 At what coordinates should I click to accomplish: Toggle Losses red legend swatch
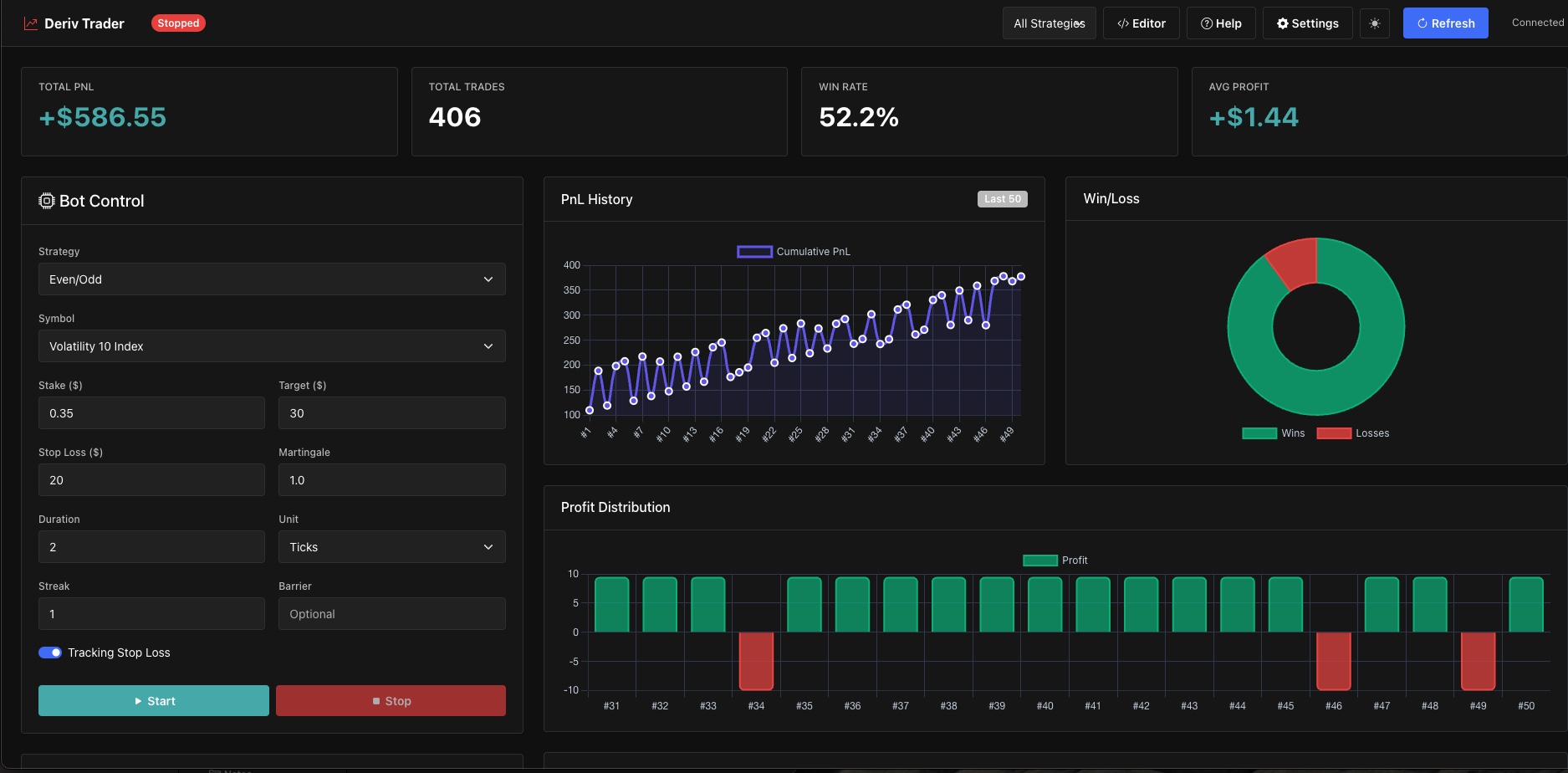pyautogui.click(x=1334, y=433)
